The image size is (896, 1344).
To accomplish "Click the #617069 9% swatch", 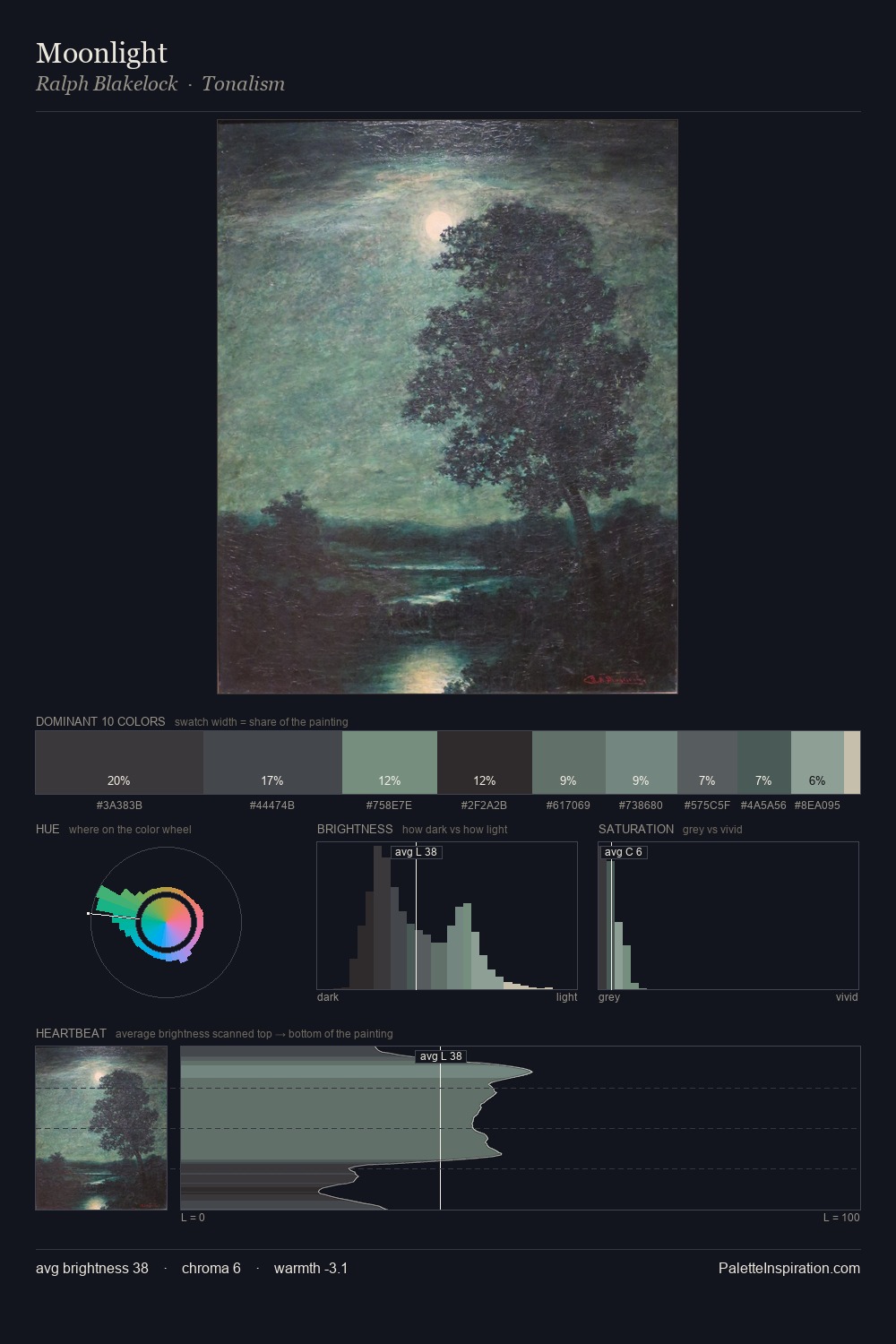I will (569, 762).
